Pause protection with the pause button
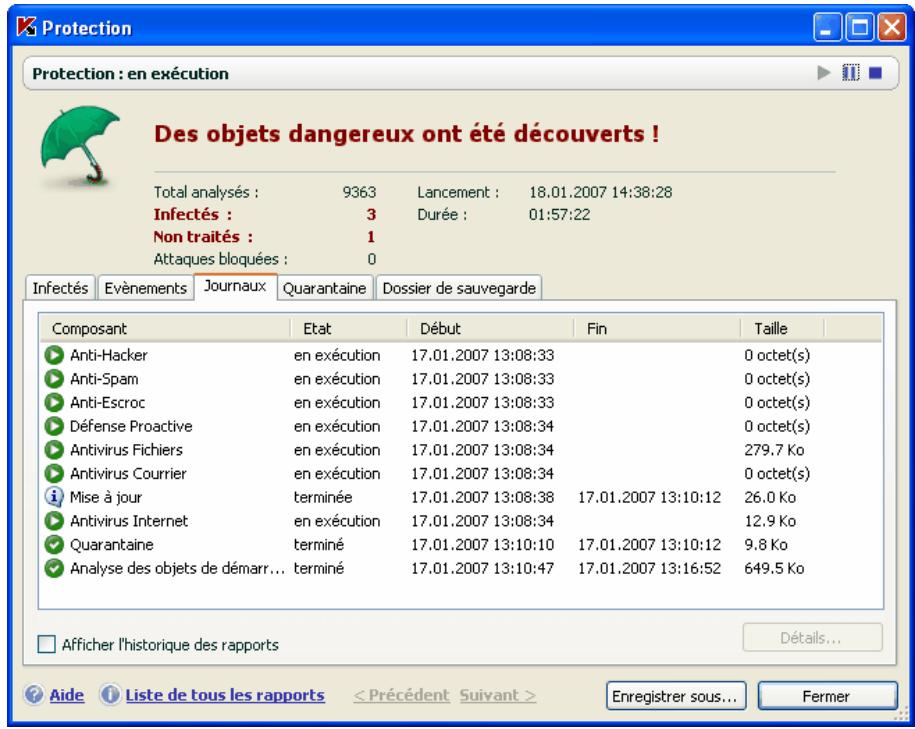 click(850, 73)
